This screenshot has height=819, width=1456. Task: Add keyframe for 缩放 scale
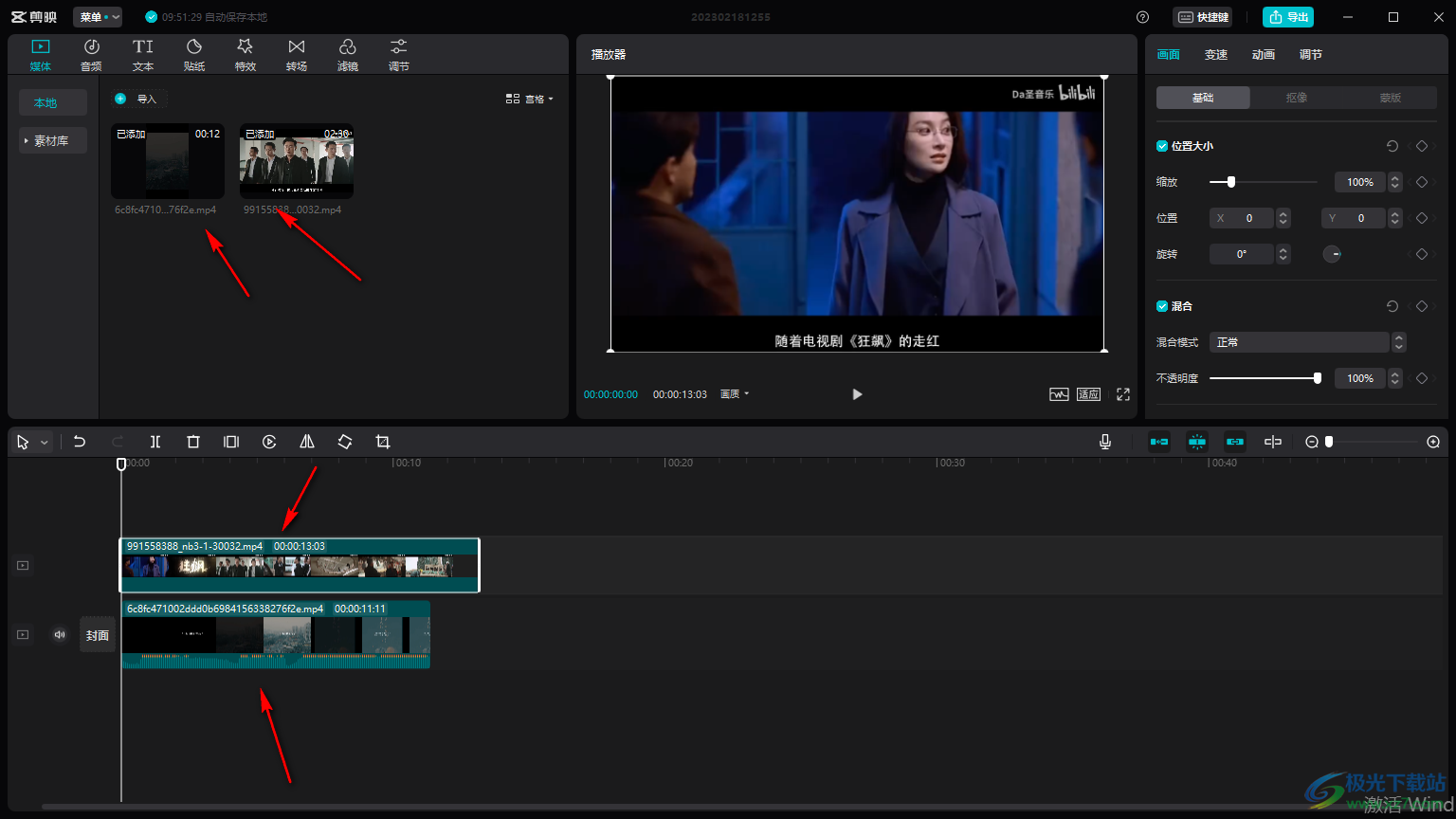click(1421, 182)
